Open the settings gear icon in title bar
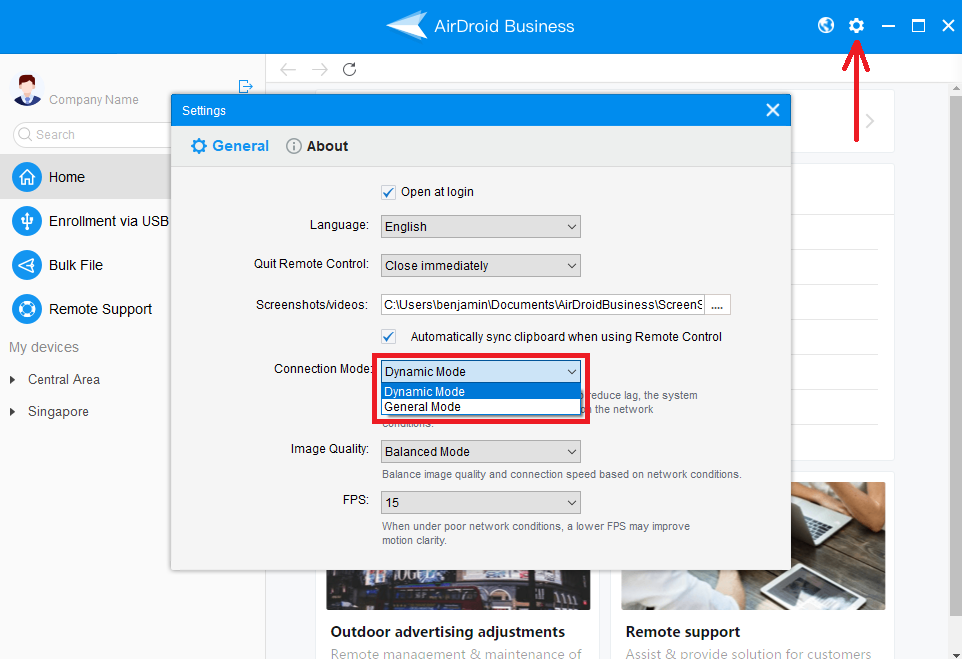Screen dimensions: 962x659 (x=856, y=25)
